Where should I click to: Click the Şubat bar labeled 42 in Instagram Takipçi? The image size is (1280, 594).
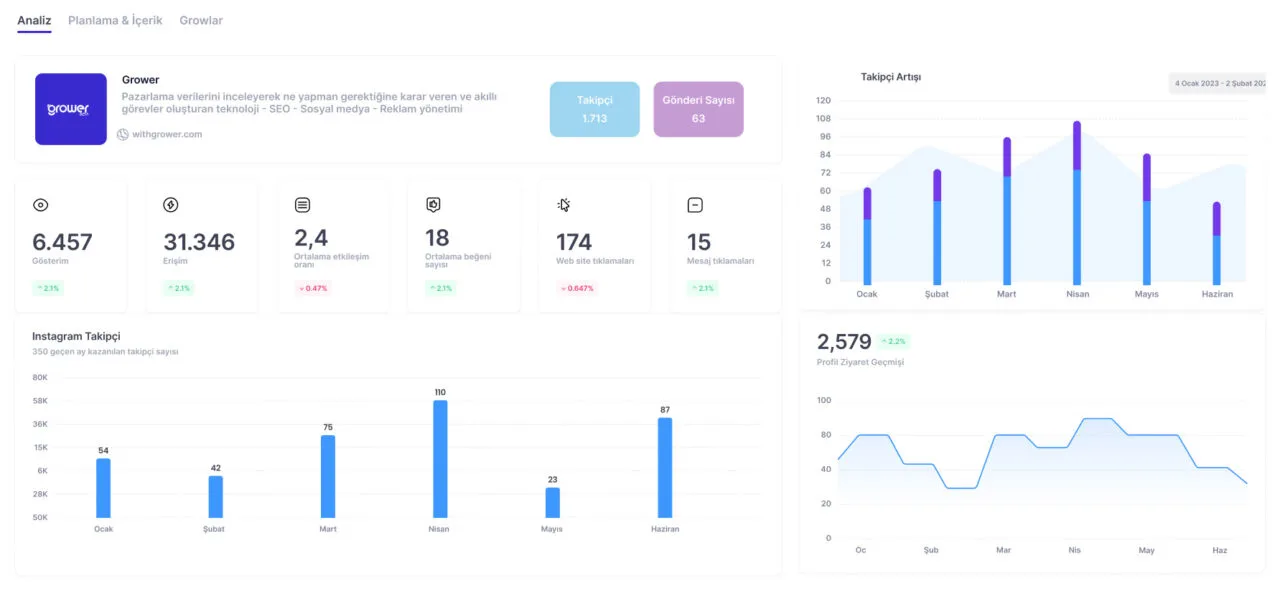pyautogui.click(x=216, y=497)
